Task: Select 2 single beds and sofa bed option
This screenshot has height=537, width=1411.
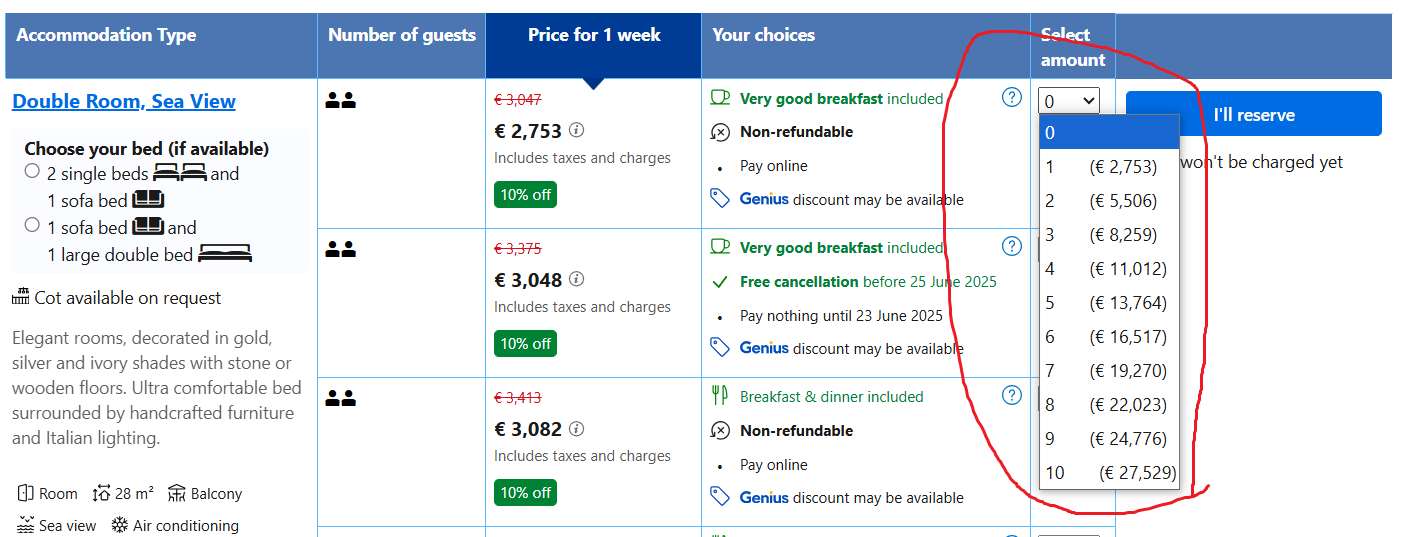Action: coord(32,171)
